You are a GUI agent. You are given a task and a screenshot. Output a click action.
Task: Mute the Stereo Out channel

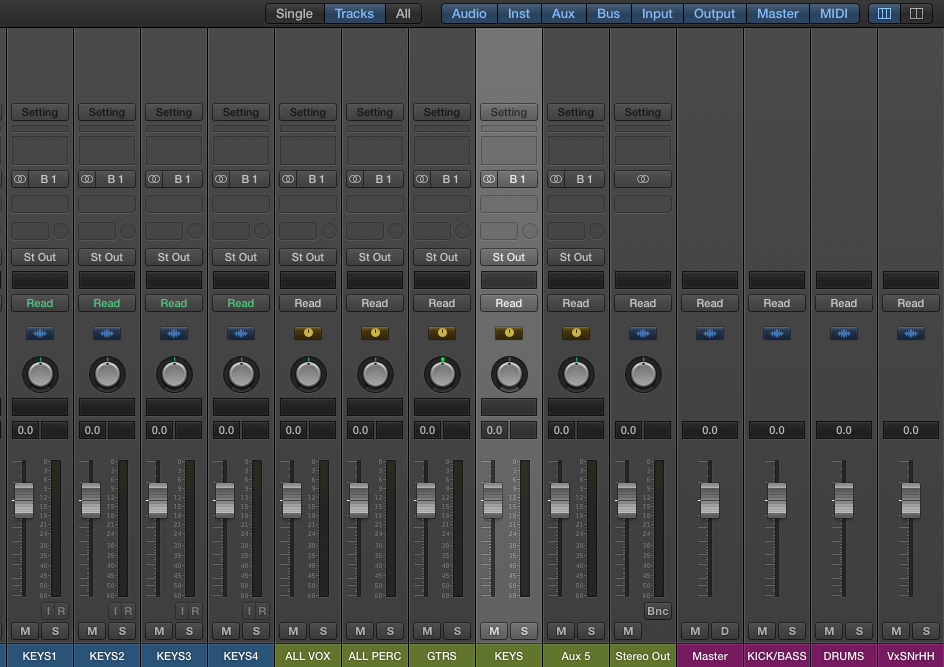[628, 631]
